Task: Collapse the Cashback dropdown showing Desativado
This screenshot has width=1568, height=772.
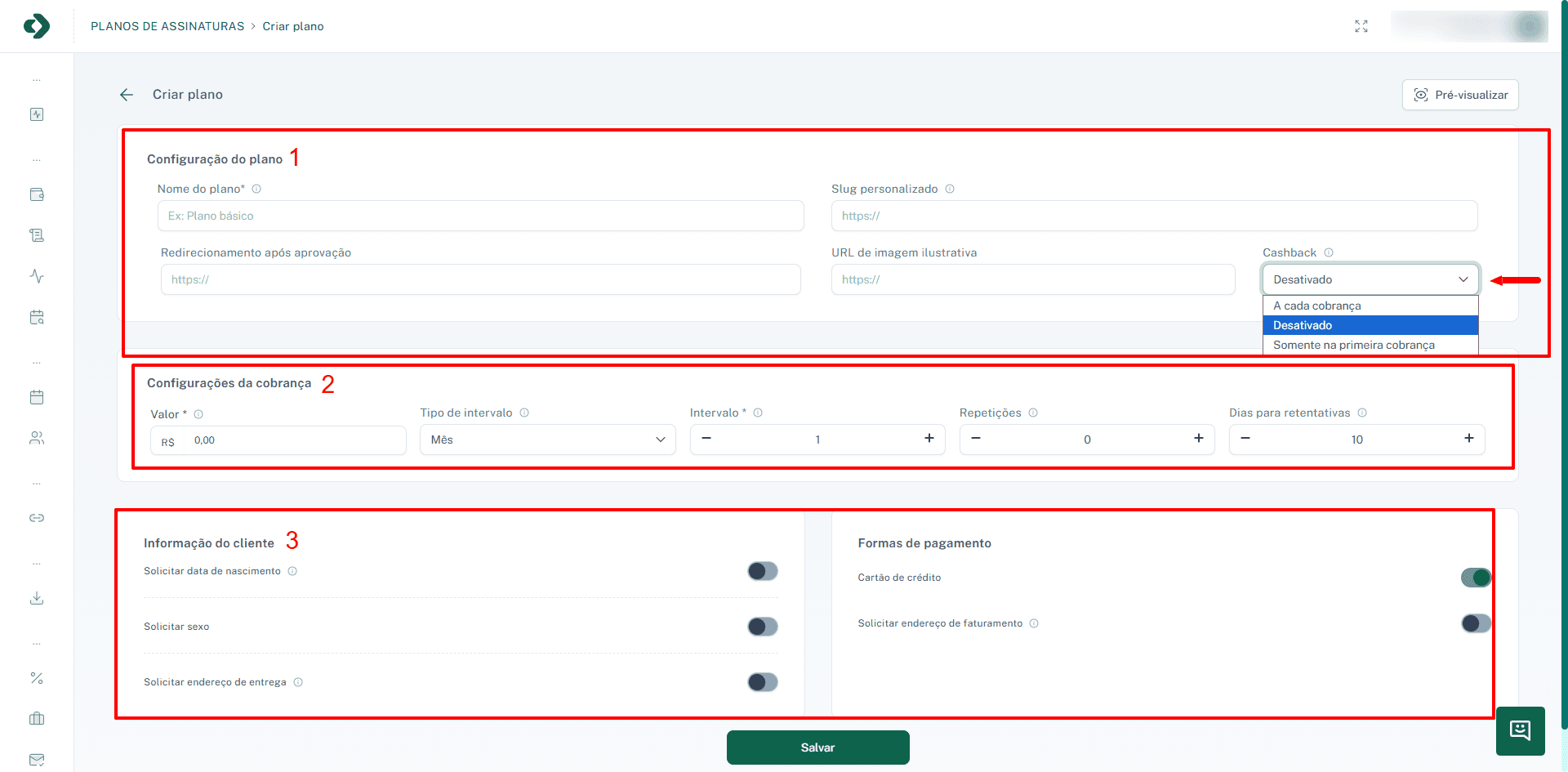Action: (1370, 279)
